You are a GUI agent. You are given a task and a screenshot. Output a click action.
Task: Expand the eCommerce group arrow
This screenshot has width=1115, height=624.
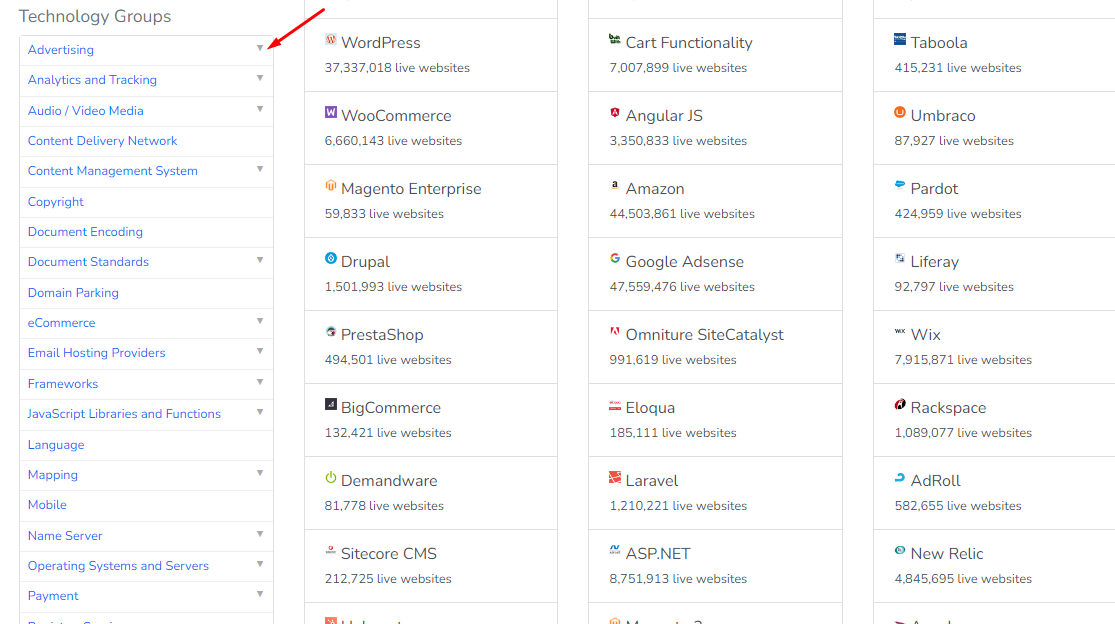coord(260,321)
